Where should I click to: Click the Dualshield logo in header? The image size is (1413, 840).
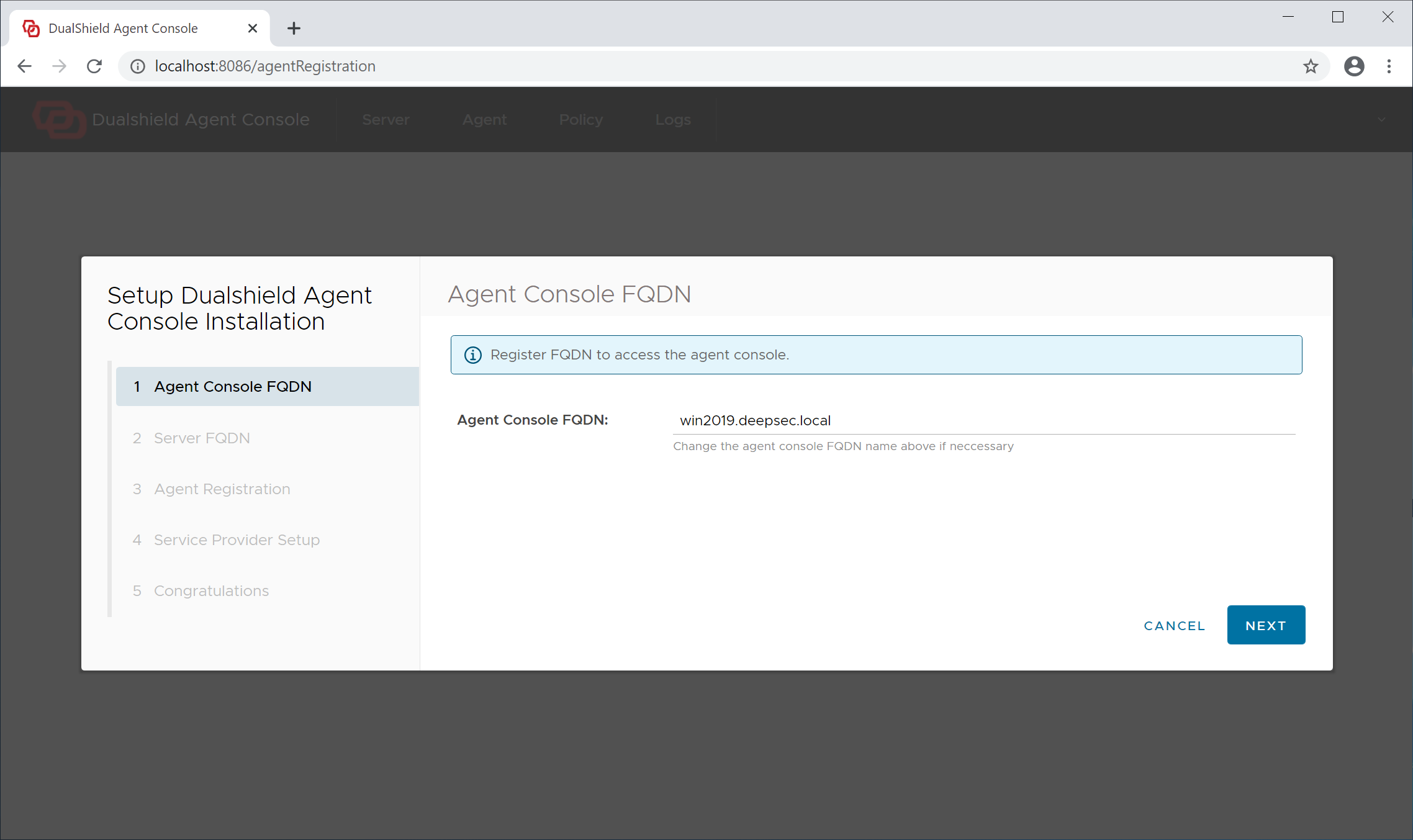coord(59,119)
